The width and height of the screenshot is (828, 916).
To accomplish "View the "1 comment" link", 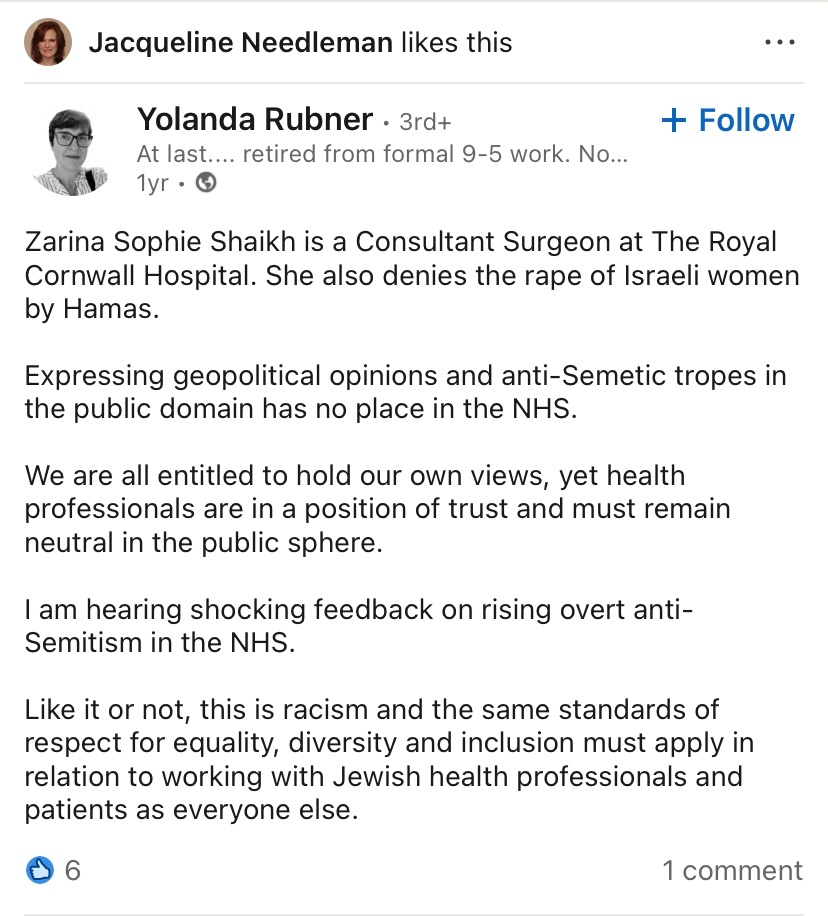I will 732,871.
